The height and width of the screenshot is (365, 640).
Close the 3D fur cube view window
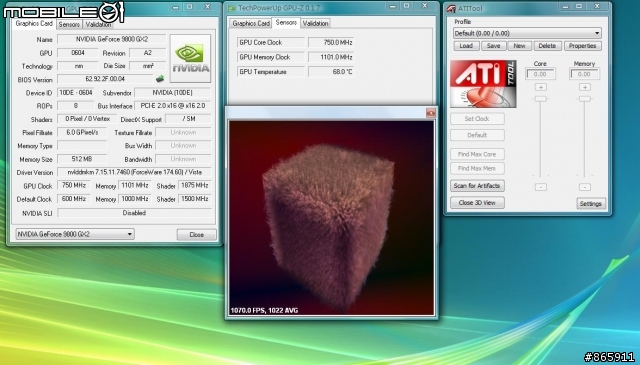(430, 113)
